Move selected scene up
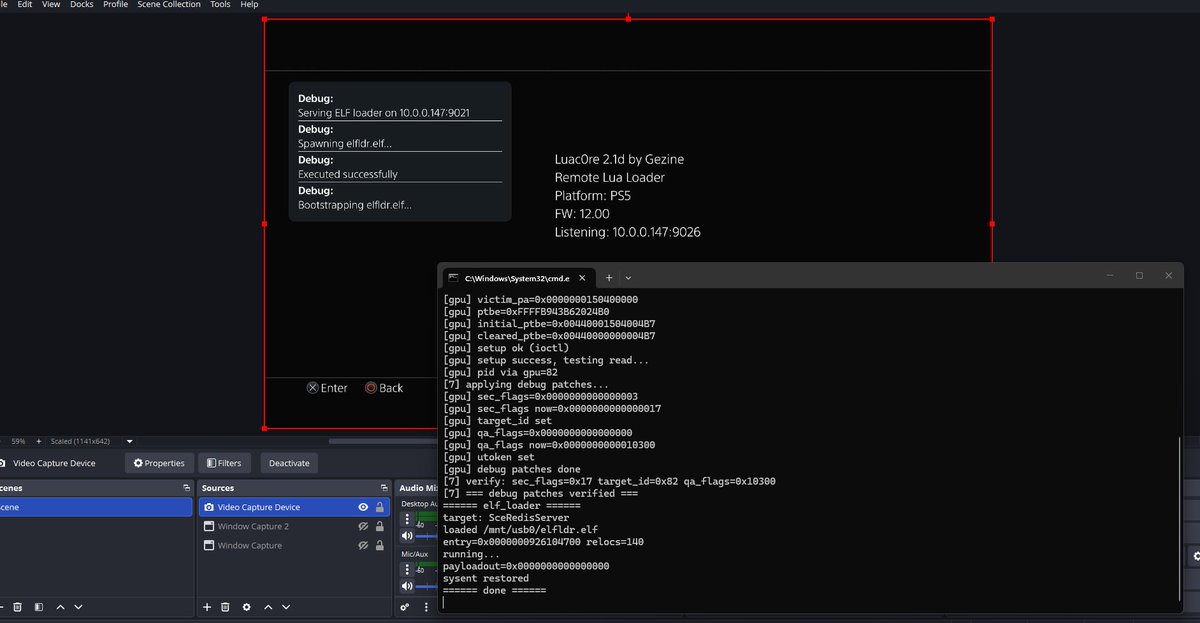1200x623 pixels. [x=60, y=607]
